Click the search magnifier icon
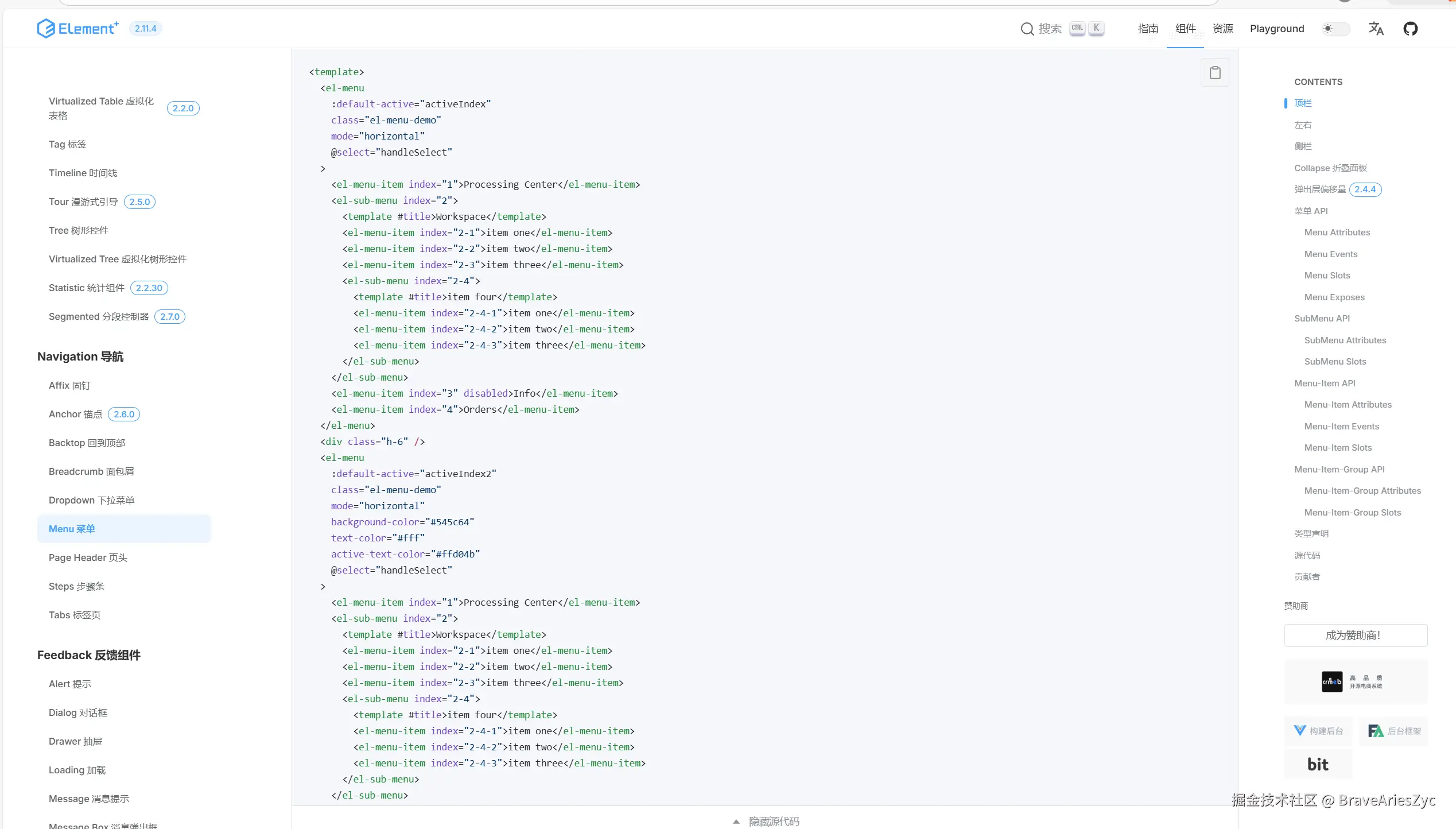This screenshot has width=1456, height=829. [x=1027, y=29]
